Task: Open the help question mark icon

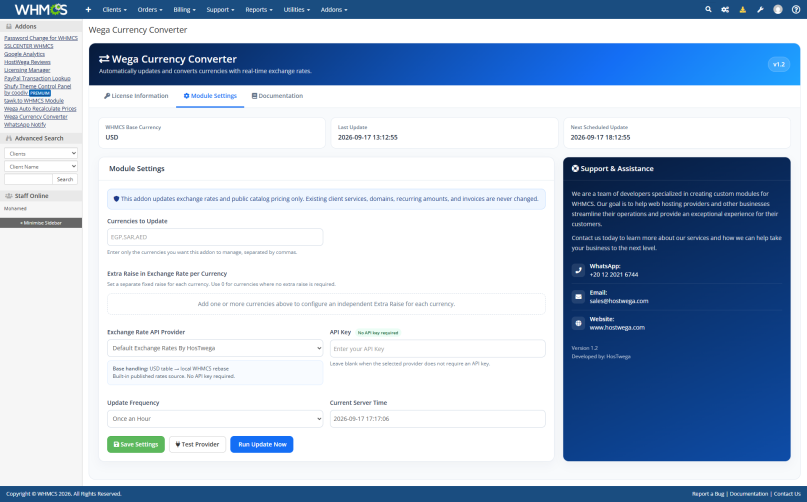Action: [x=796, y=9]
